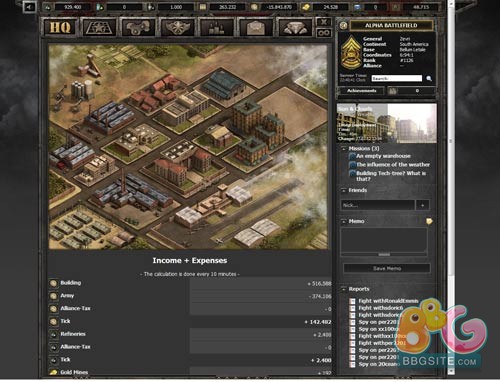This screenshot has height=382, width=500.
Task: Click the Sun & Clouds weather thumbnail
Action: click(x=387, y=123)
